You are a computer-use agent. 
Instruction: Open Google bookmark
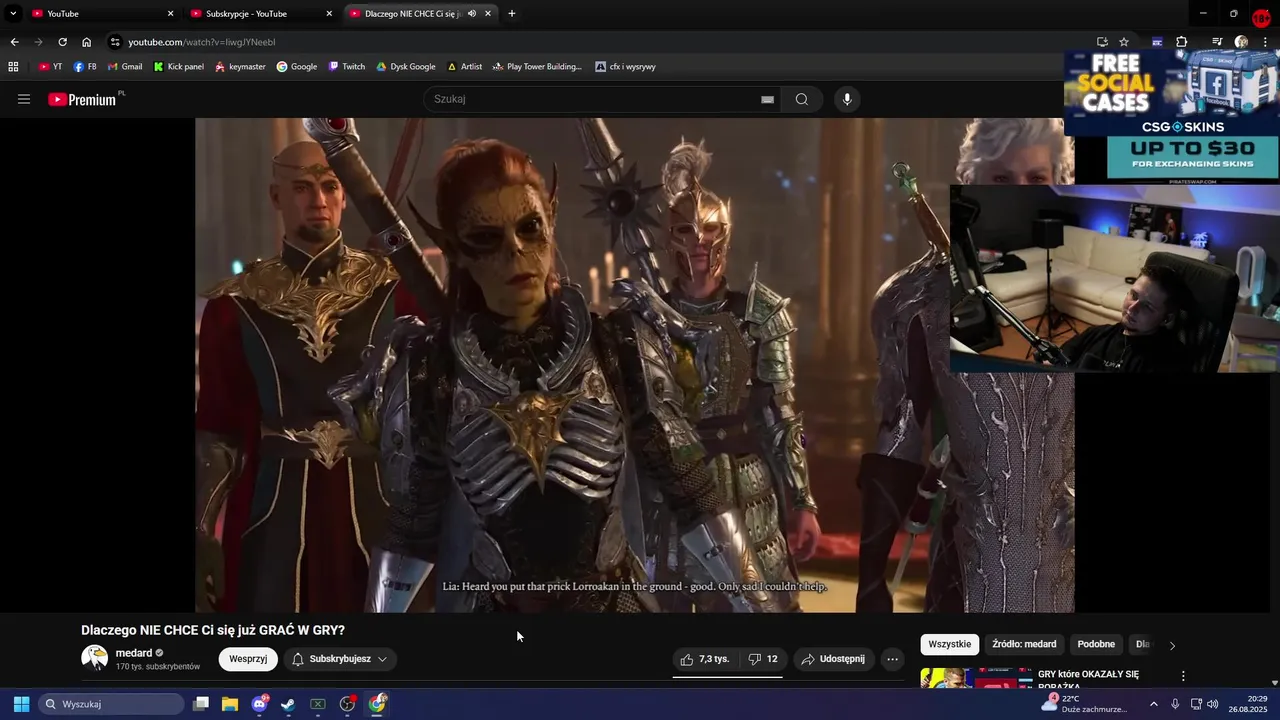coord(297,67)
